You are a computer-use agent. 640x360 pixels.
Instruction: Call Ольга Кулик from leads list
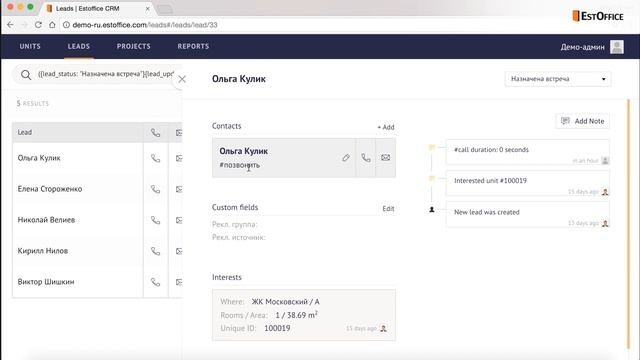pos(156,158)
